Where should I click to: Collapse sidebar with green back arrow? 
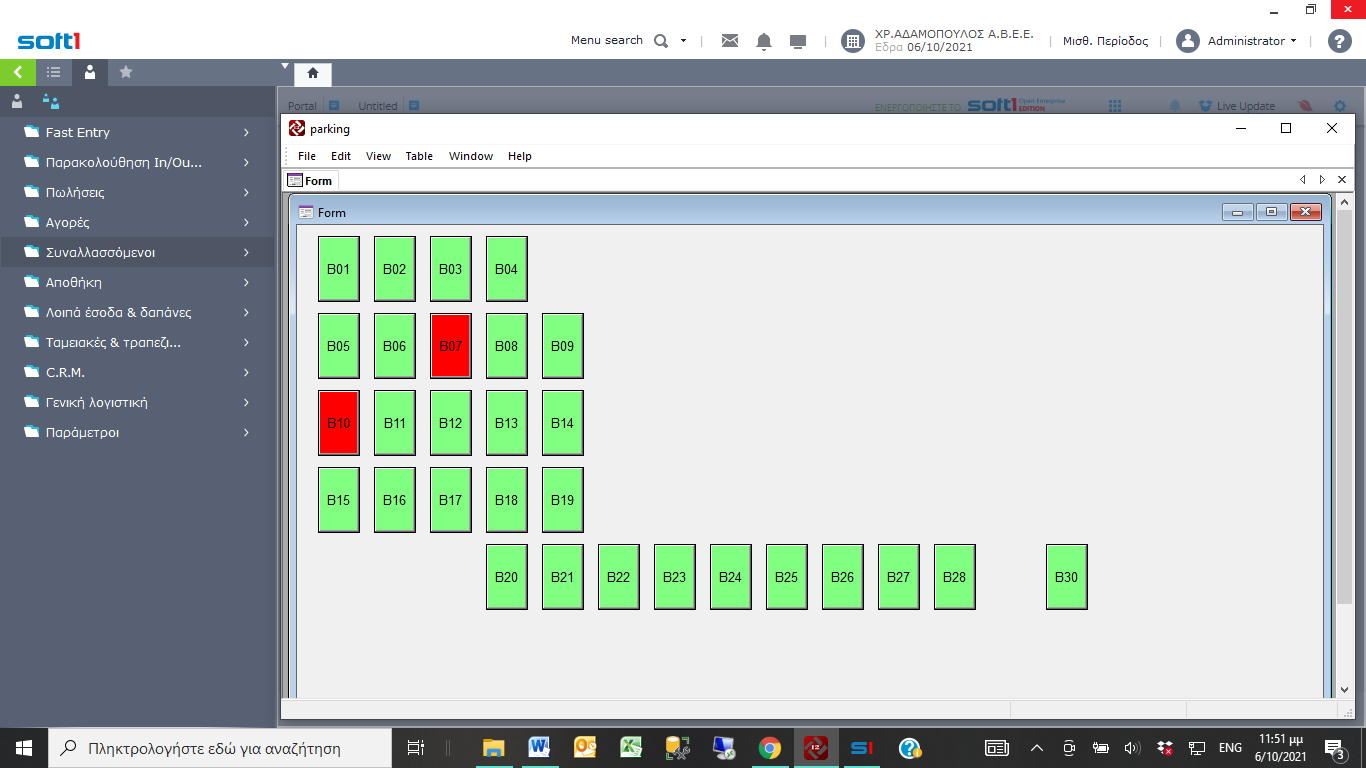(18, 72)
